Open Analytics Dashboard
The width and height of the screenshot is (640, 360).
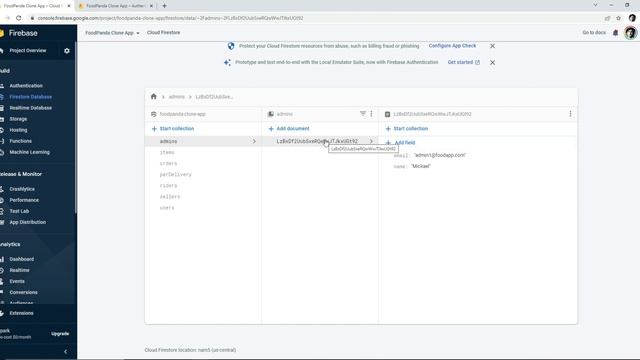pos(22,259)
